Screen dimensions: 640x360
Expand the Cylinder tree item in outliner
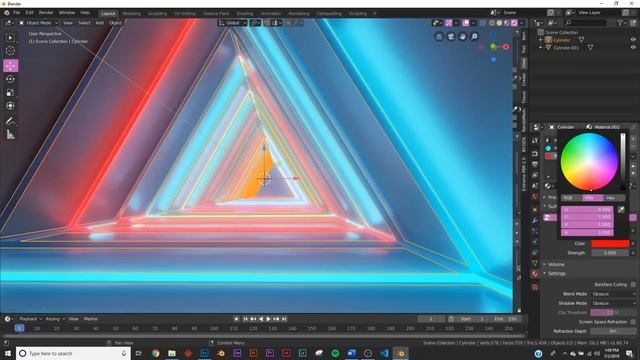541,40
